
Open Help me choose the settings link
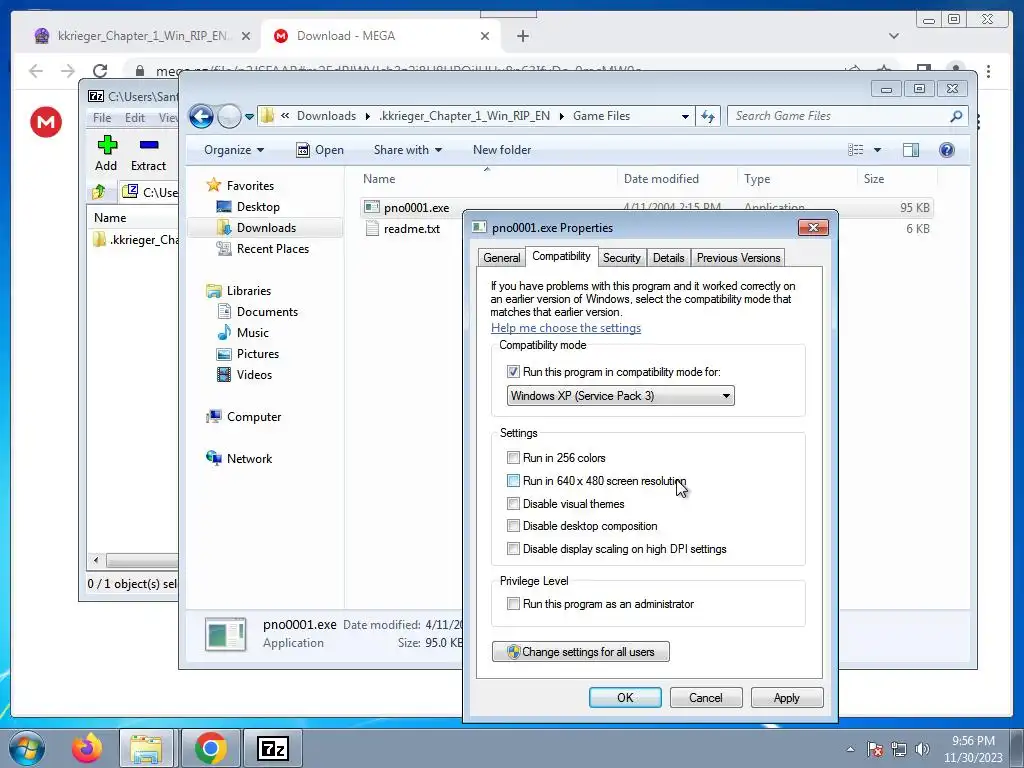point(566,328)
